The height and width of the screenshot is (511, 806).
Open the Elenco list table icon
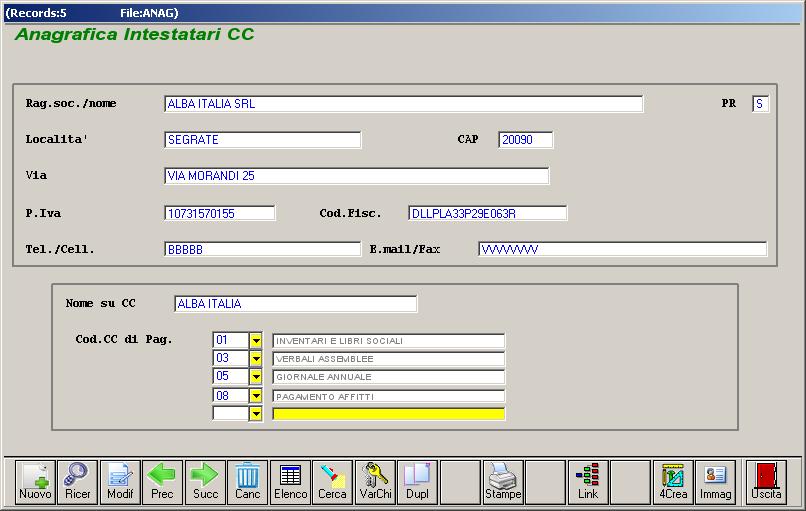coord(290,482)
